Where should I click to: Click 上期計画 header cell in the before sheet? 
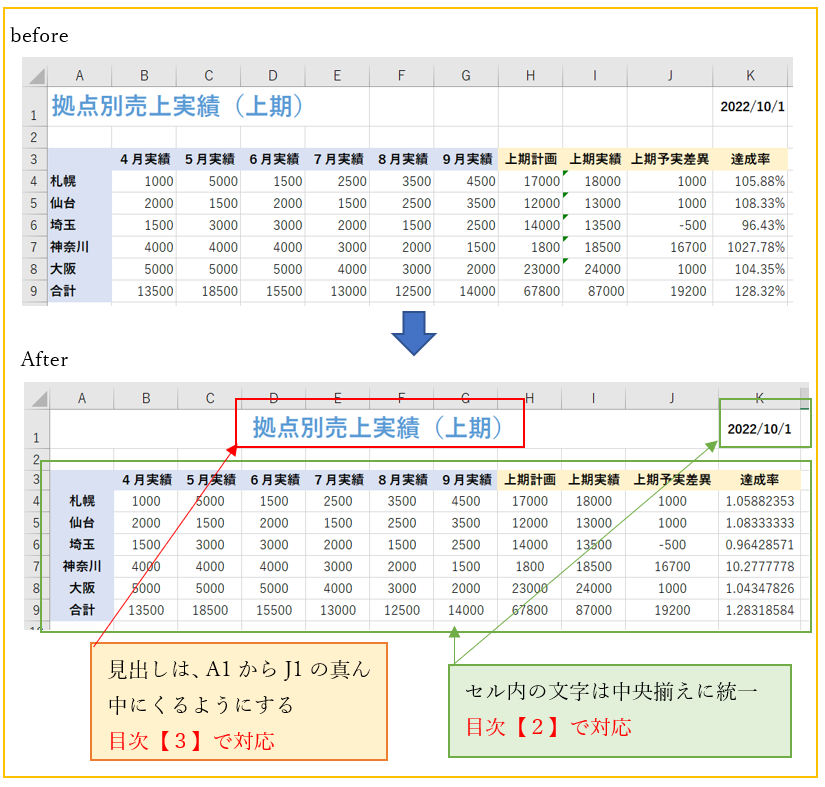(530, 159)
